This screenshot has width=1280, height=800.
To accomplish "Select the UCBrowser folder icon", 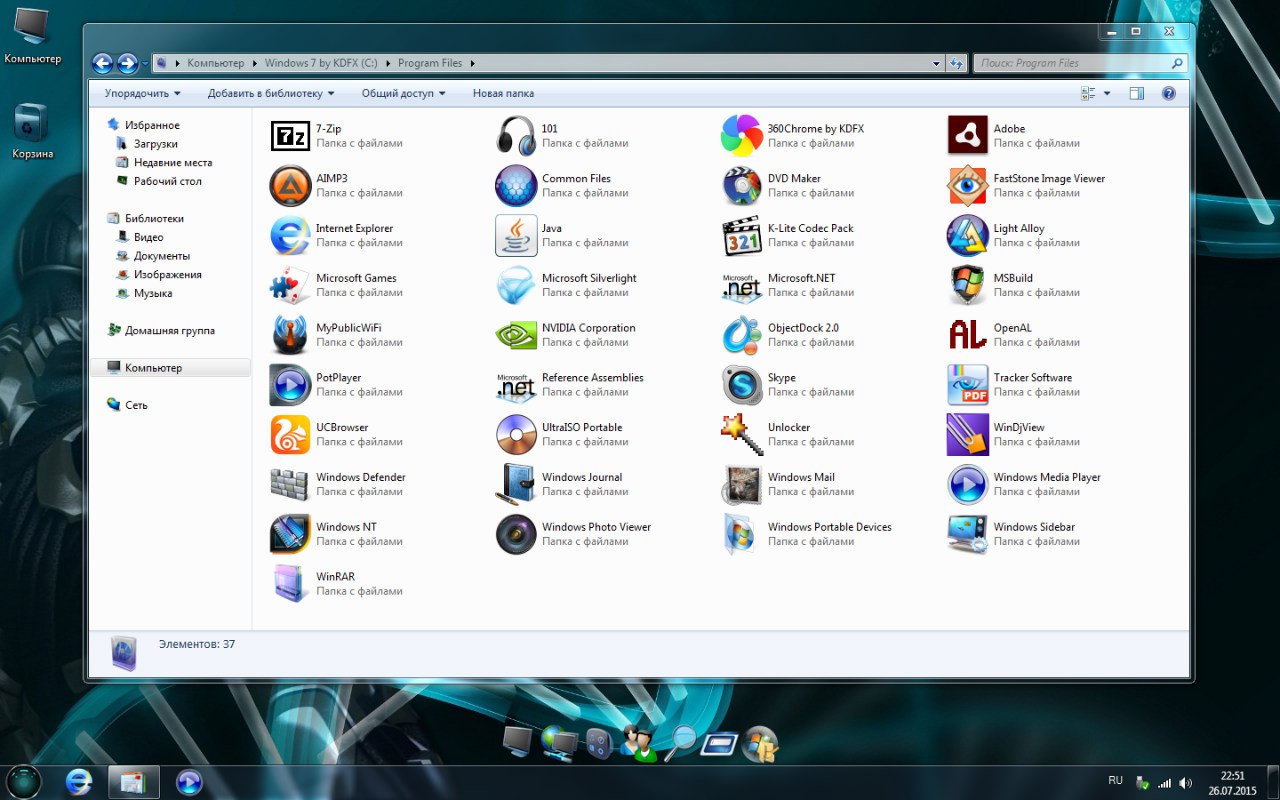I will (290, 435).
